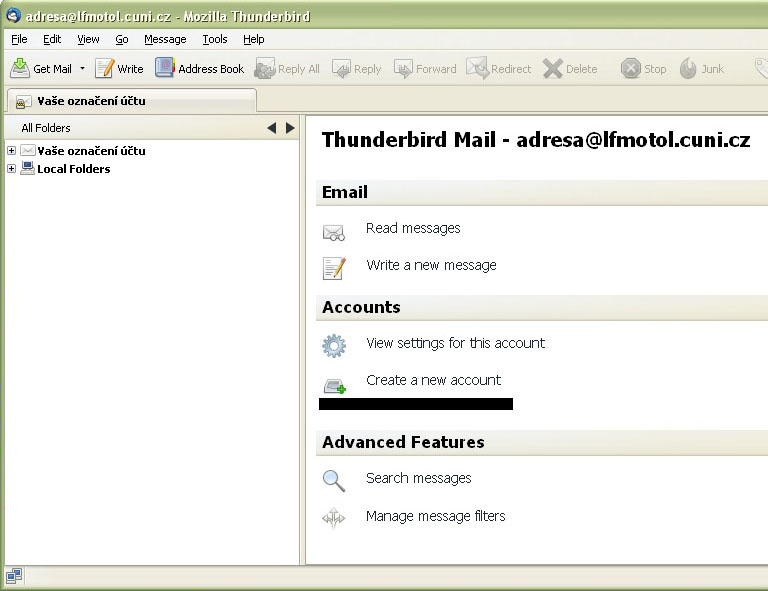Open the File menu
The height and width of the screenshot is (591, 768).
pyautogui.click(x=19, y=39)
